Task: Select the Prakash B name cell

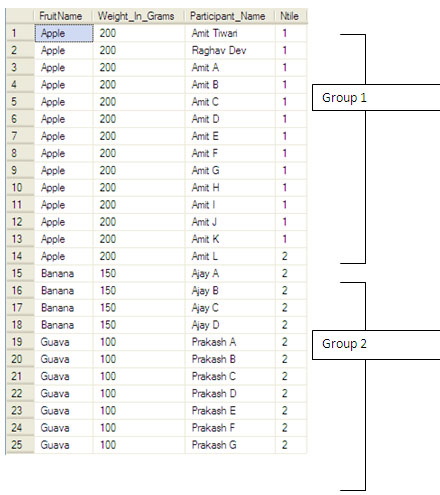Action: [x=230, y=359]
